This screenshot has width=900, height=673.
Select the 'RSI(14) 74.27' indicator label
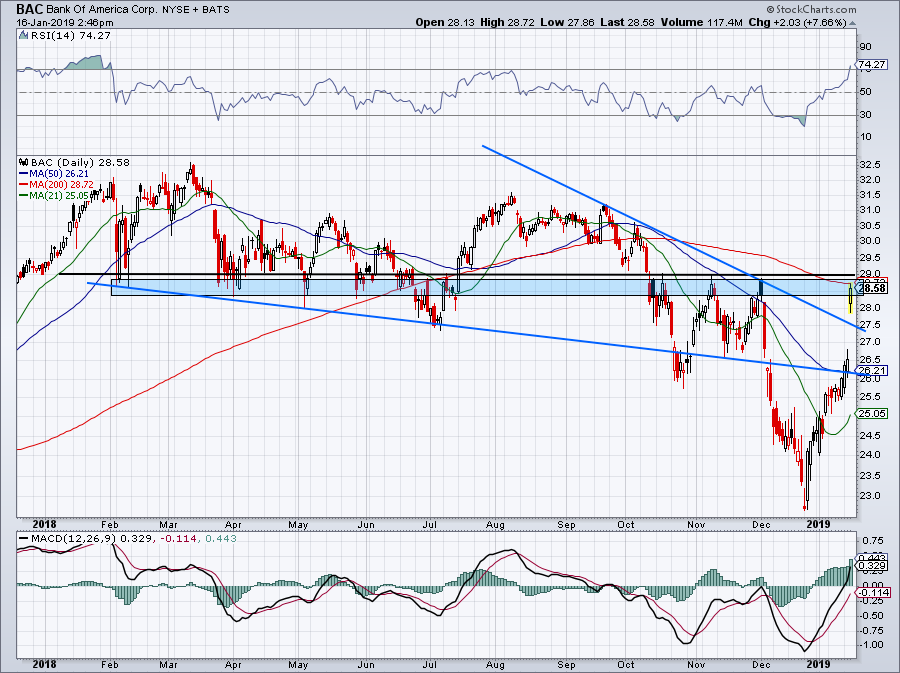click(x=70, y=36)
